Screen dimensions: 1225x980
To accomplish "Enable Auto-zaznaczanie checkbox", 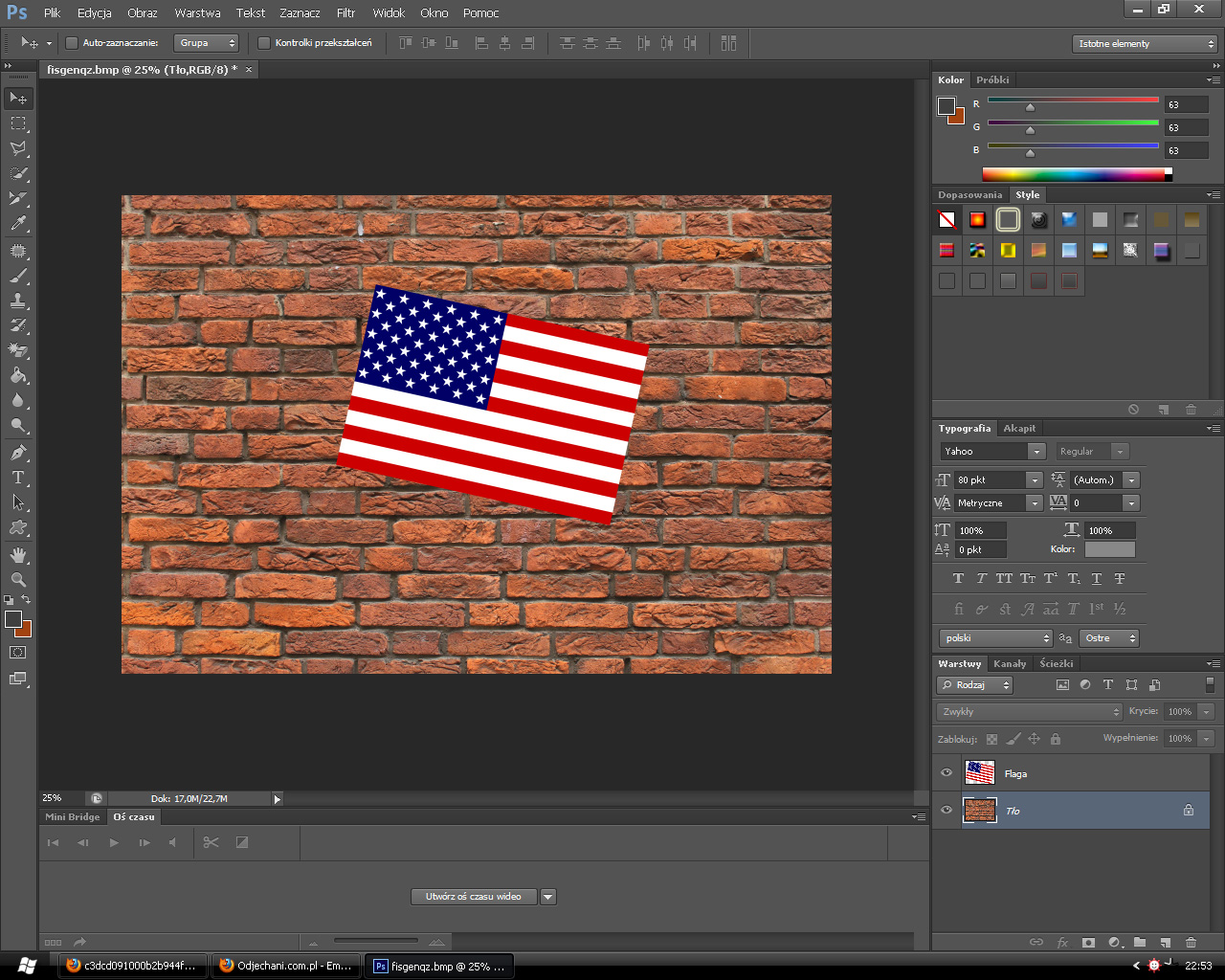I will click(x=71, y=43).
